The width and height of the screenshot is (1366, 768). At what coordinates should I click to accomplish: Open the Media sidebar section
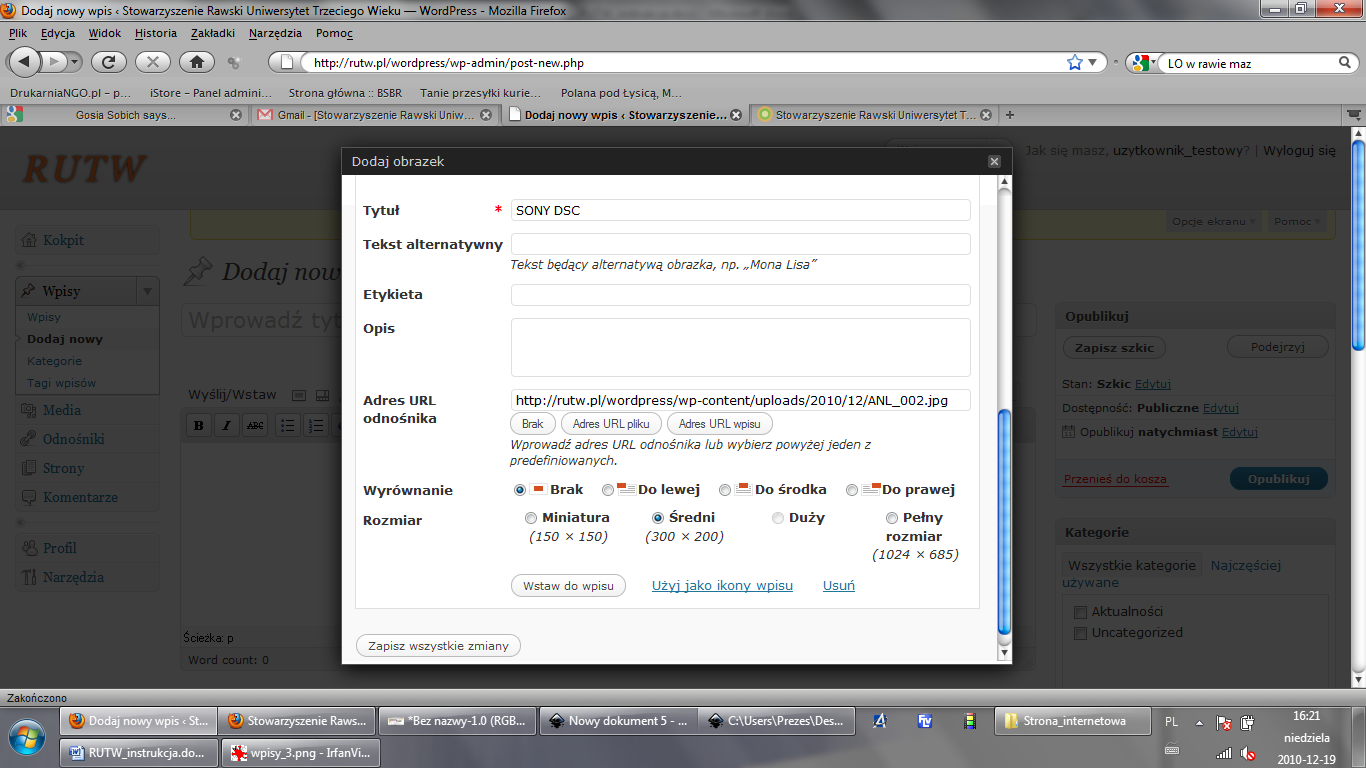pos(62,410)
